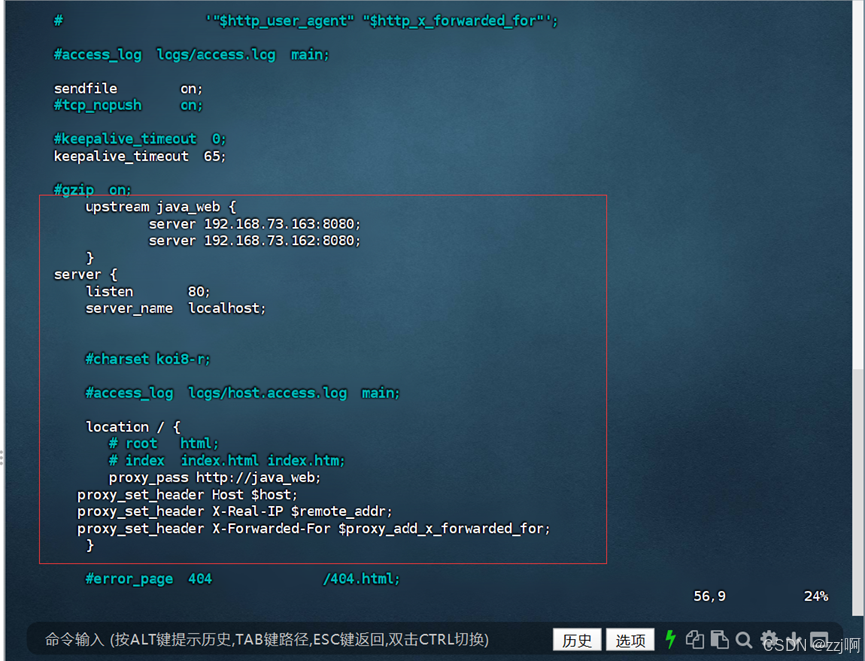Click the #gzip on comment line
Screen dimensions: 865x661
(94, 189)
